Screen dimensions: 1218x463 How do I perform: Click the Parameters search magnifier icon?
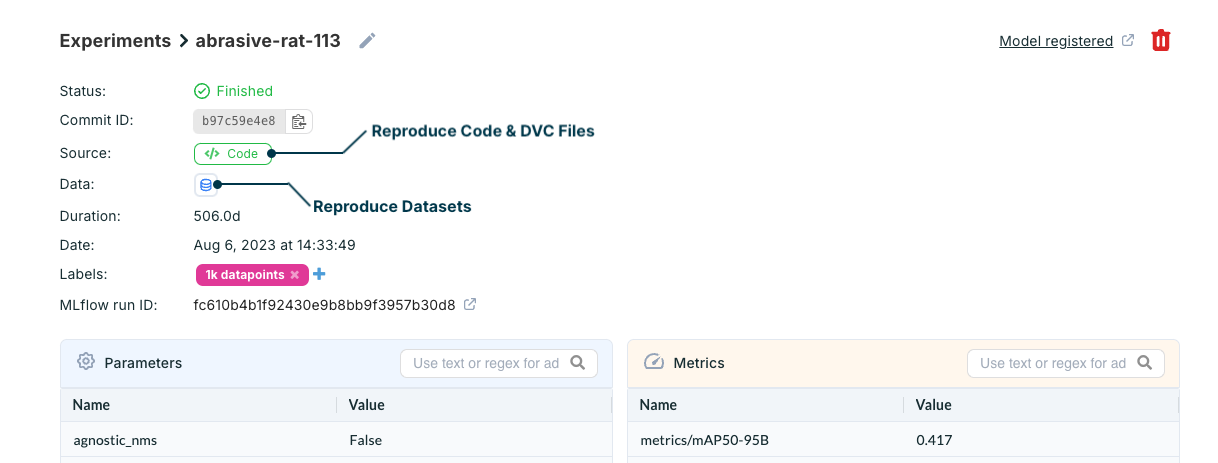[577, 363]
